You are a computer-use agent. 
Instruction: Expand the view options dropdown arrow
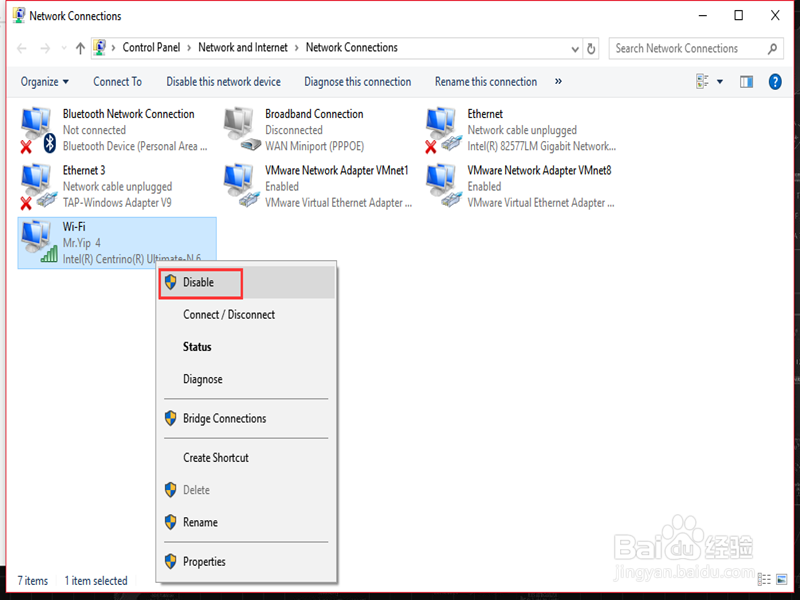tap(720, 82)
